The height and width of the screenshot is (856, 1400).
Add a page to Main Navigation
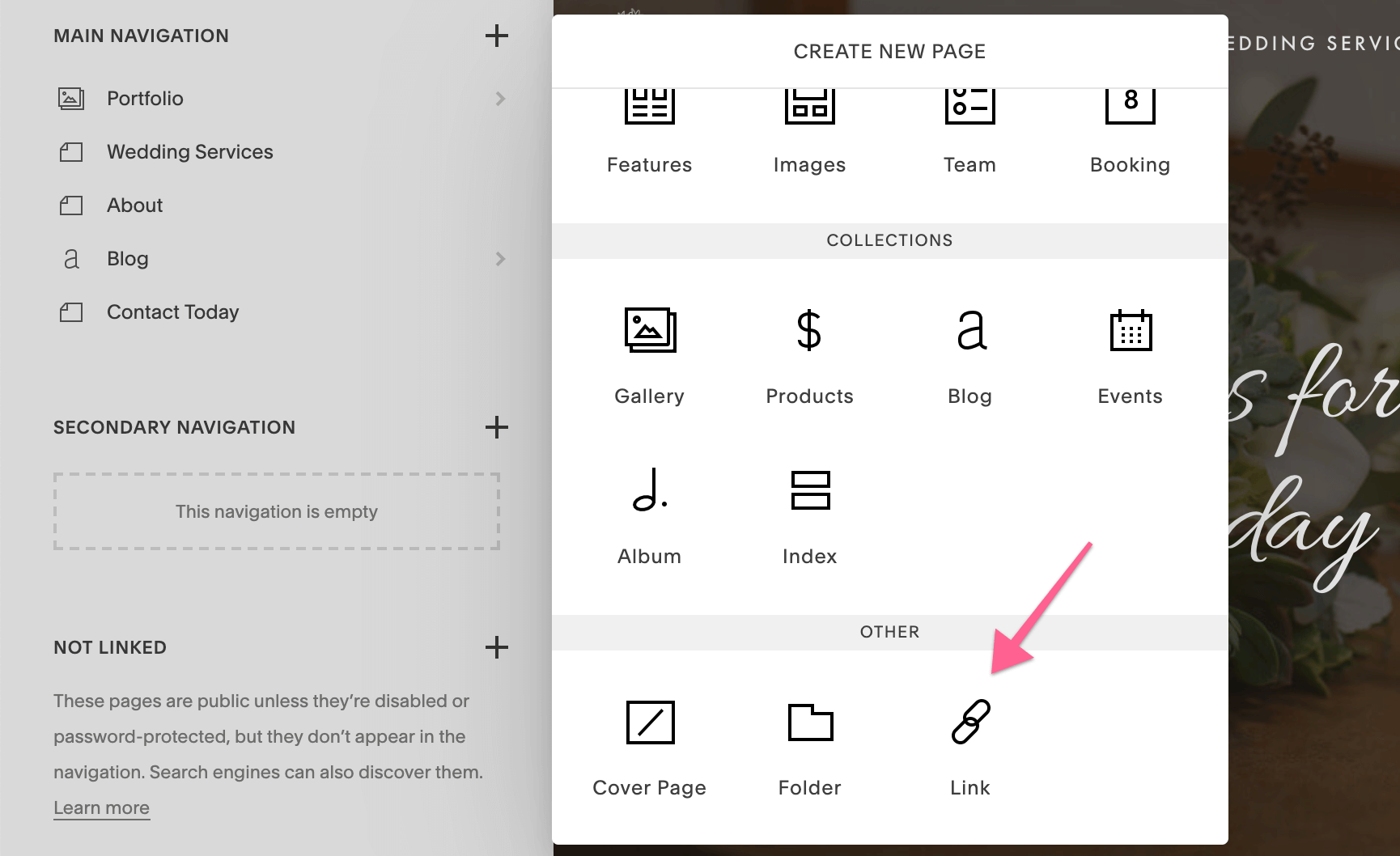[x=496, y=36]
